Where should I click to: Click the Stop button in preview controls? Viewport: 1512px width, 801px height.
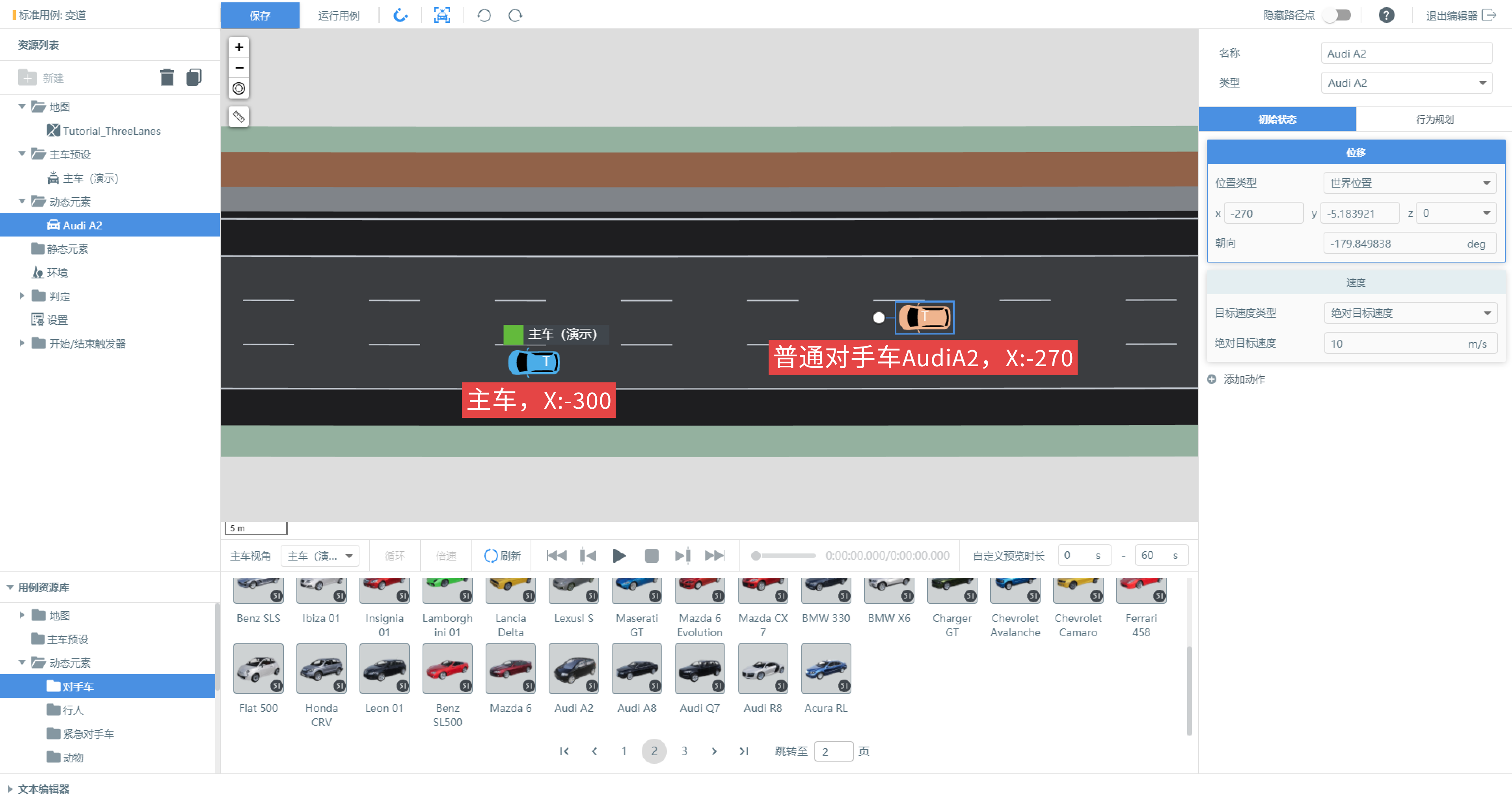[652, 556]
